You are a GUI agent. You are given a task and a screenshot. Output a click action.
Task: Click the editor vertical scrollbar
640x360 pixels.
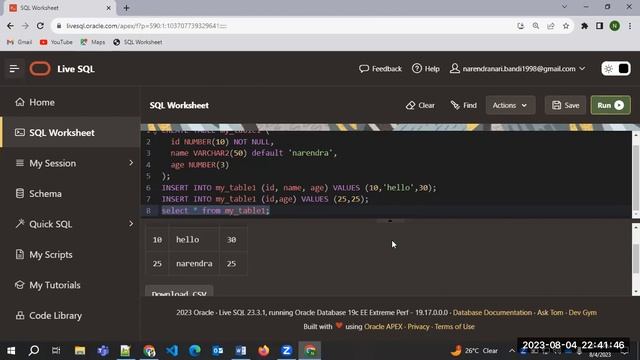pyautogui.click(x=636, y=175)
